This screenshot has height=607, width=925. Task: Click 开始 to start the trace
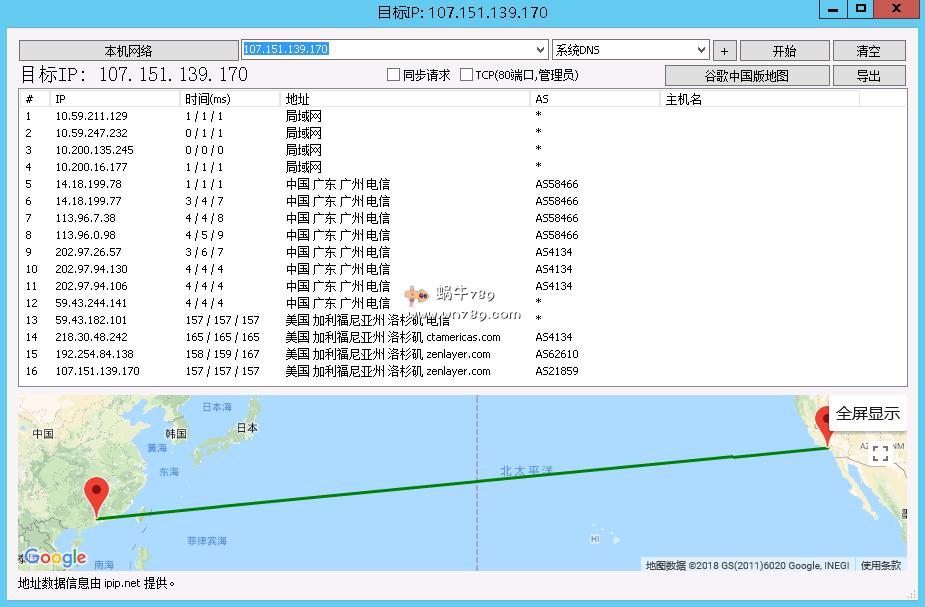[785, 50]
